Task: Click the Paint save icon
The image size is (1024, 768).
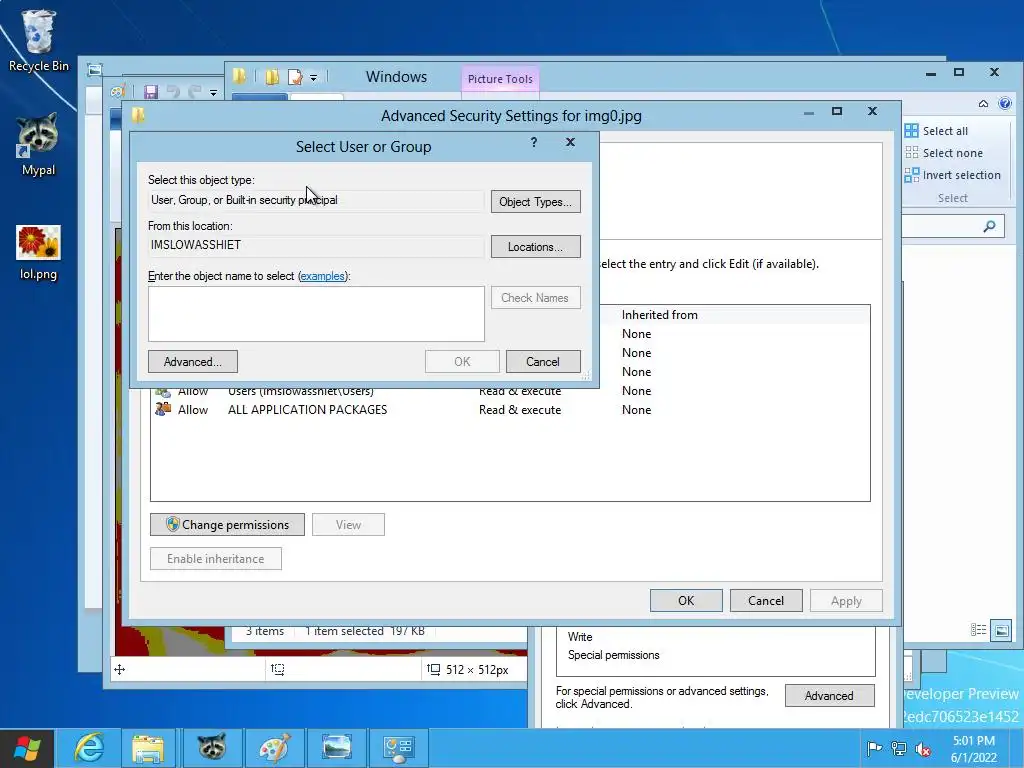Action: click(x=152, y=92)
